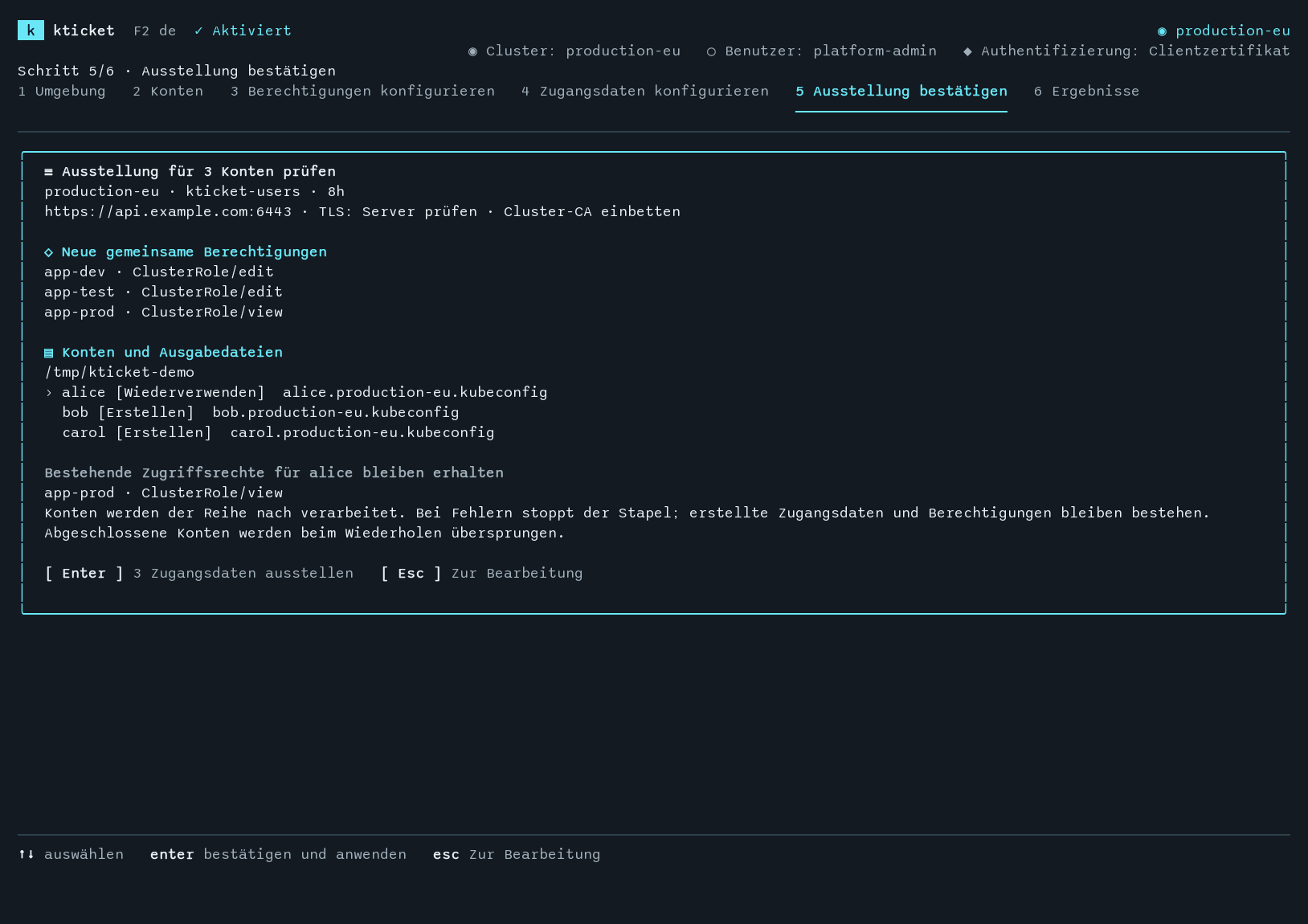Viewport: 1308px width, 924px height.
Task: Click the Benutzer hollow circle icon
Action: 711,51
